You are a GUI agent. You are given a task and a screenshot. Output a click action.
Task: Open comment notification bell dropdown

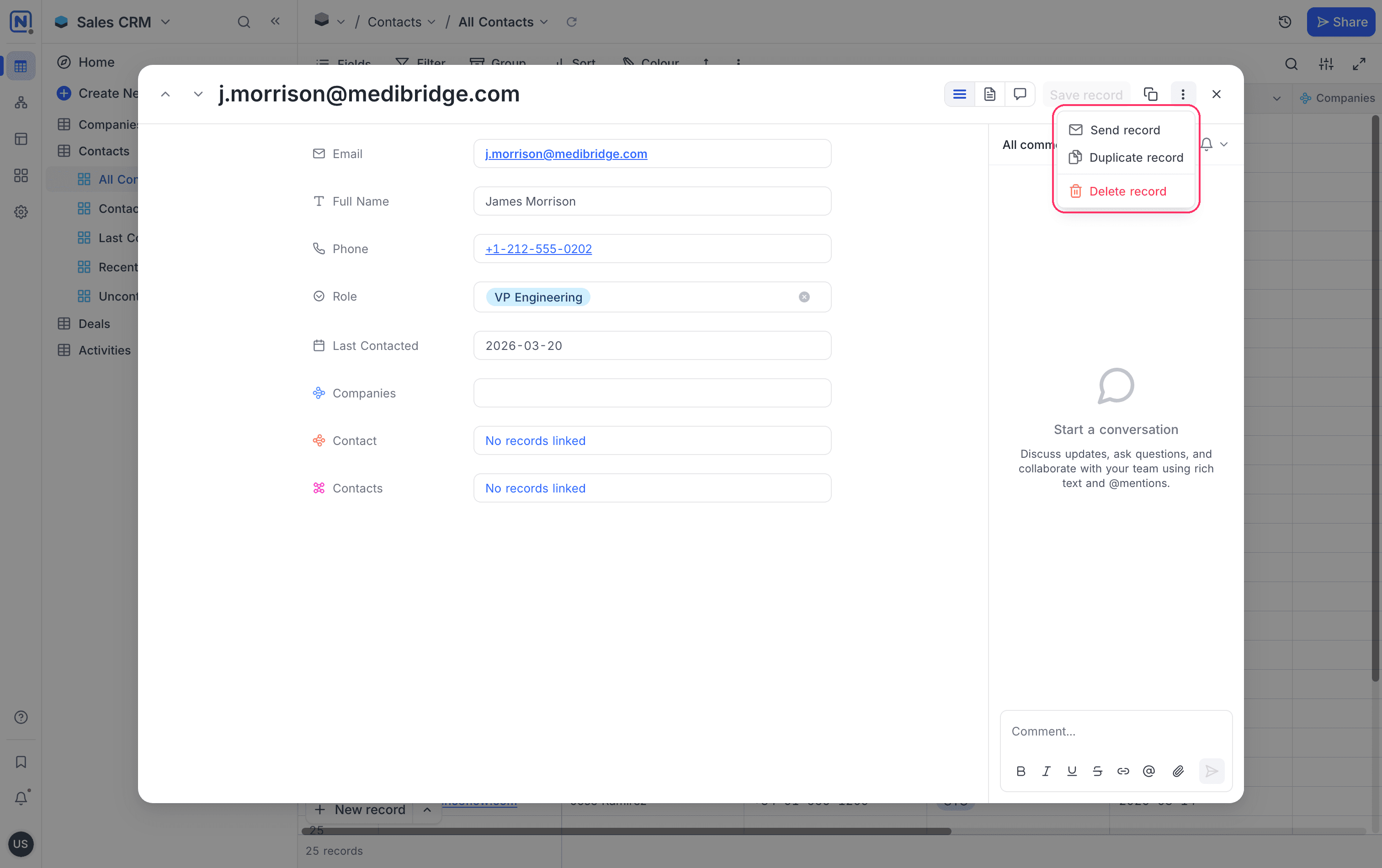tap(1214, 144)
